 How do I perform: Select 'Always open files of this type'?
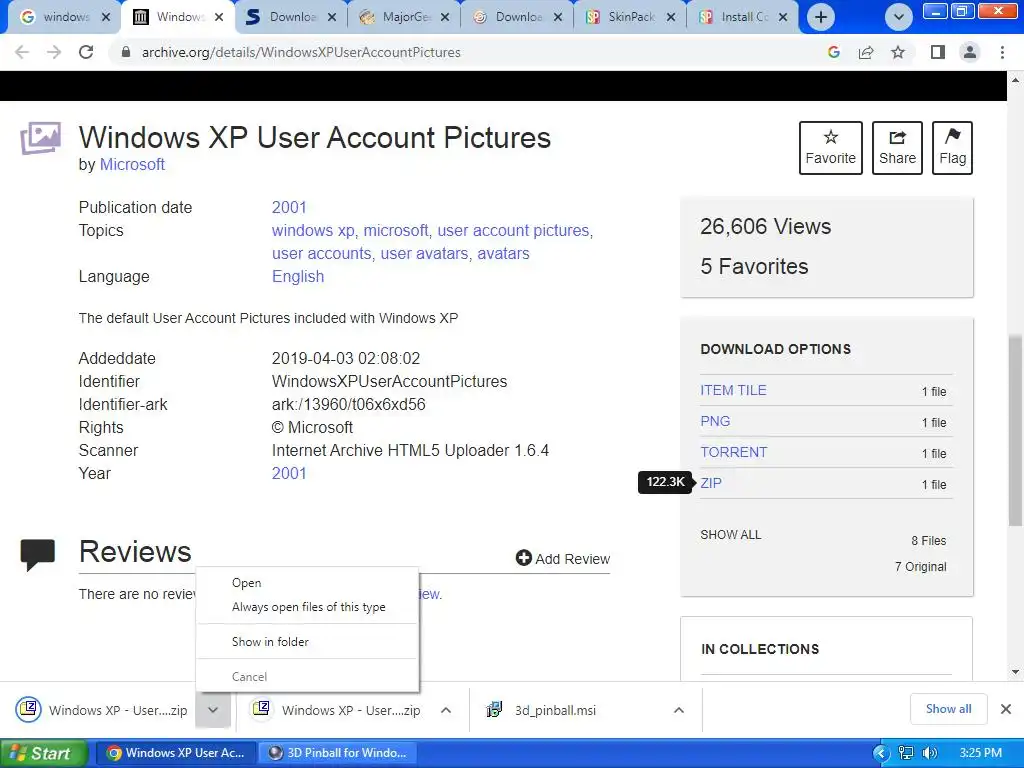click(x=307, y=607)
